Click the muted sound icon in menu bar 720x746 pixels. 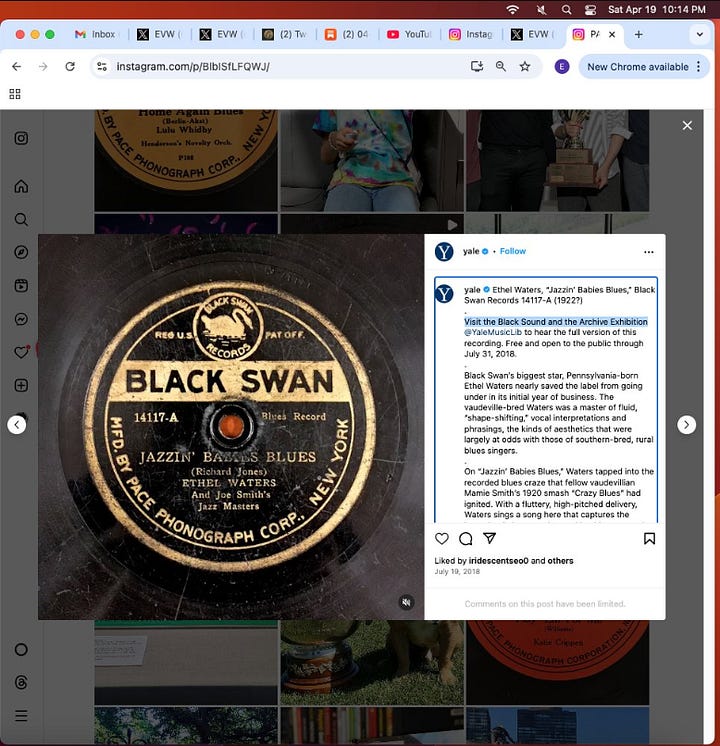point(541,10)
